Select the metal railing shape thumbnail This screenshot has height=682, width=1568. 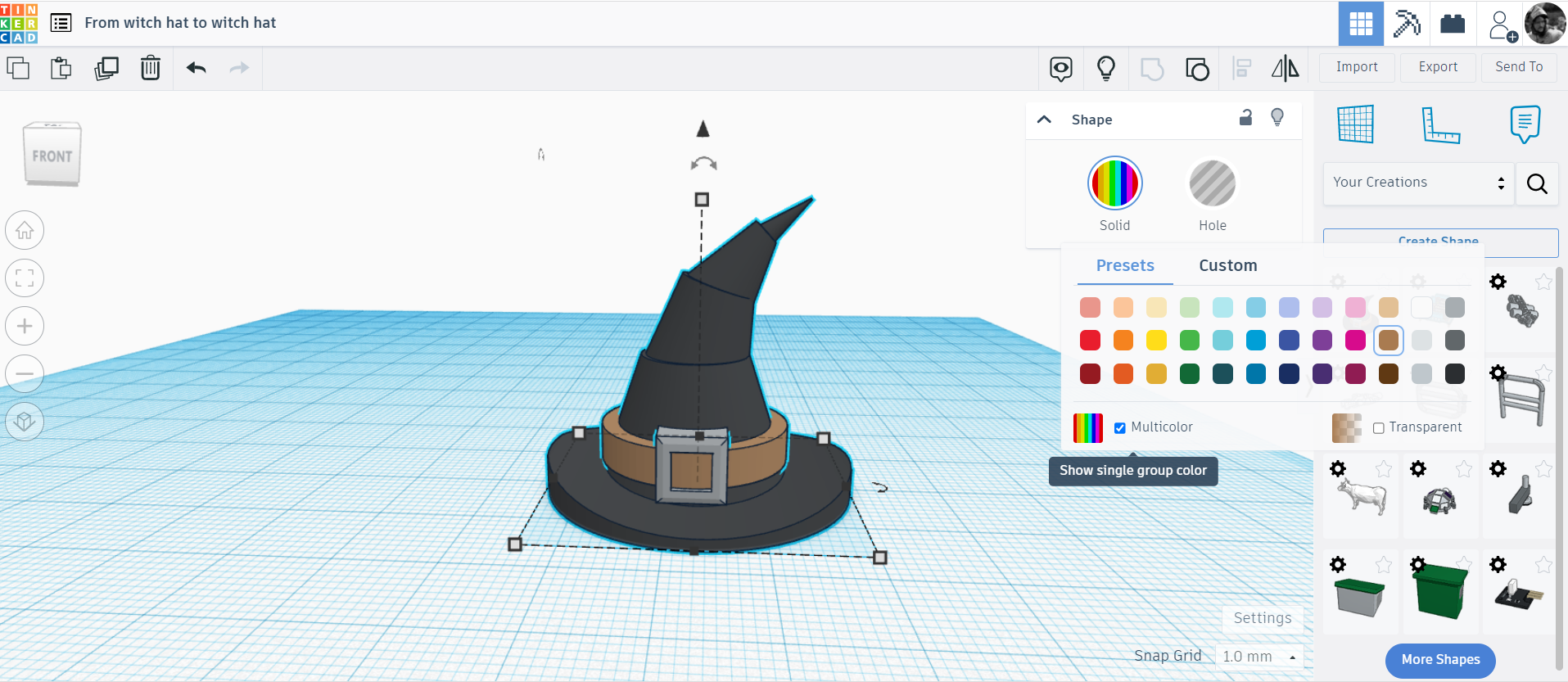[1521, 400]
